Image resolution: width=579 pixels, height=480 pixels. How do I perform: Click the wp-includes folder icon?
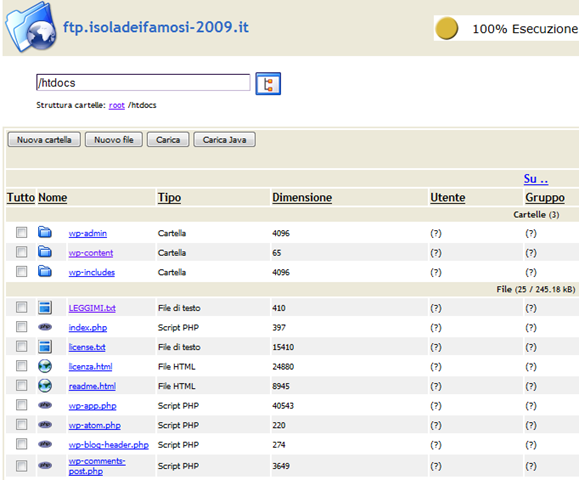click(x=45, y=271)
